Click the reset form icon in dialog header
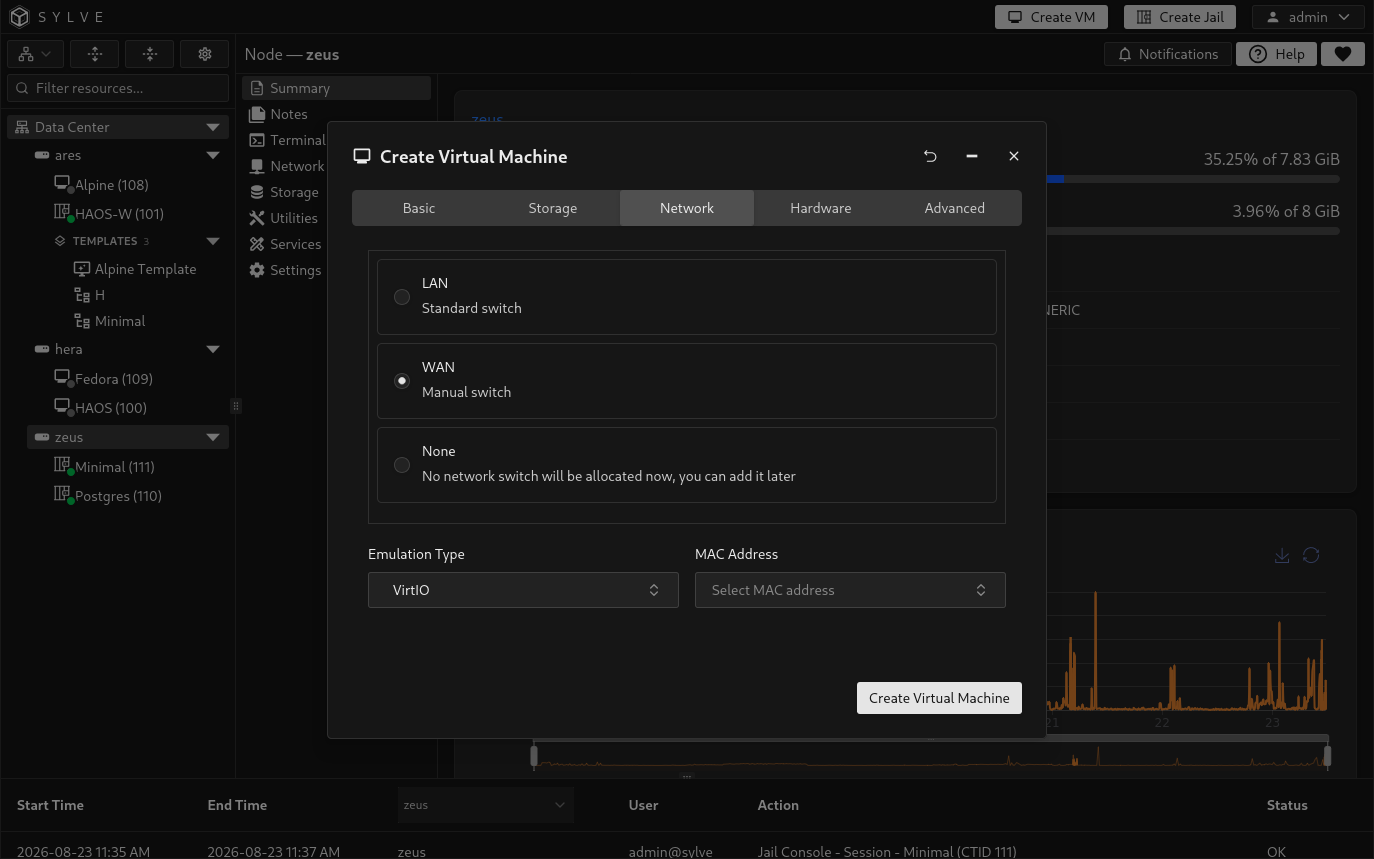 click(930, 156)
